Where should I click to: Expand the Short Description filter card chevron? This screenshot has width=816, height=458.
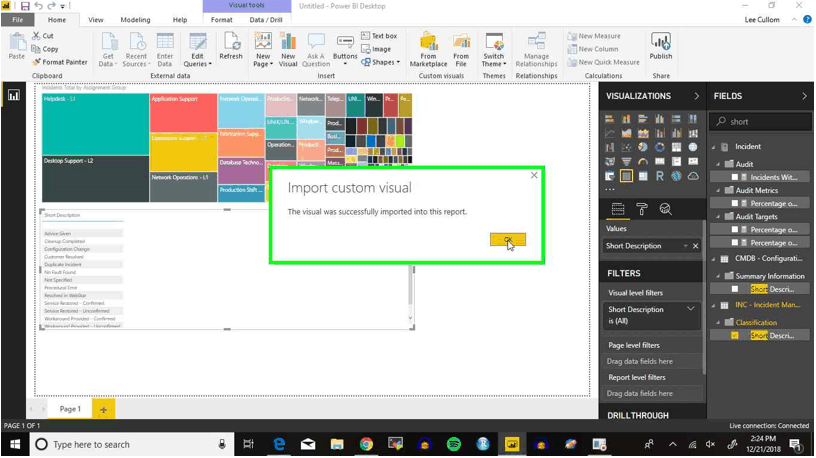691,309
